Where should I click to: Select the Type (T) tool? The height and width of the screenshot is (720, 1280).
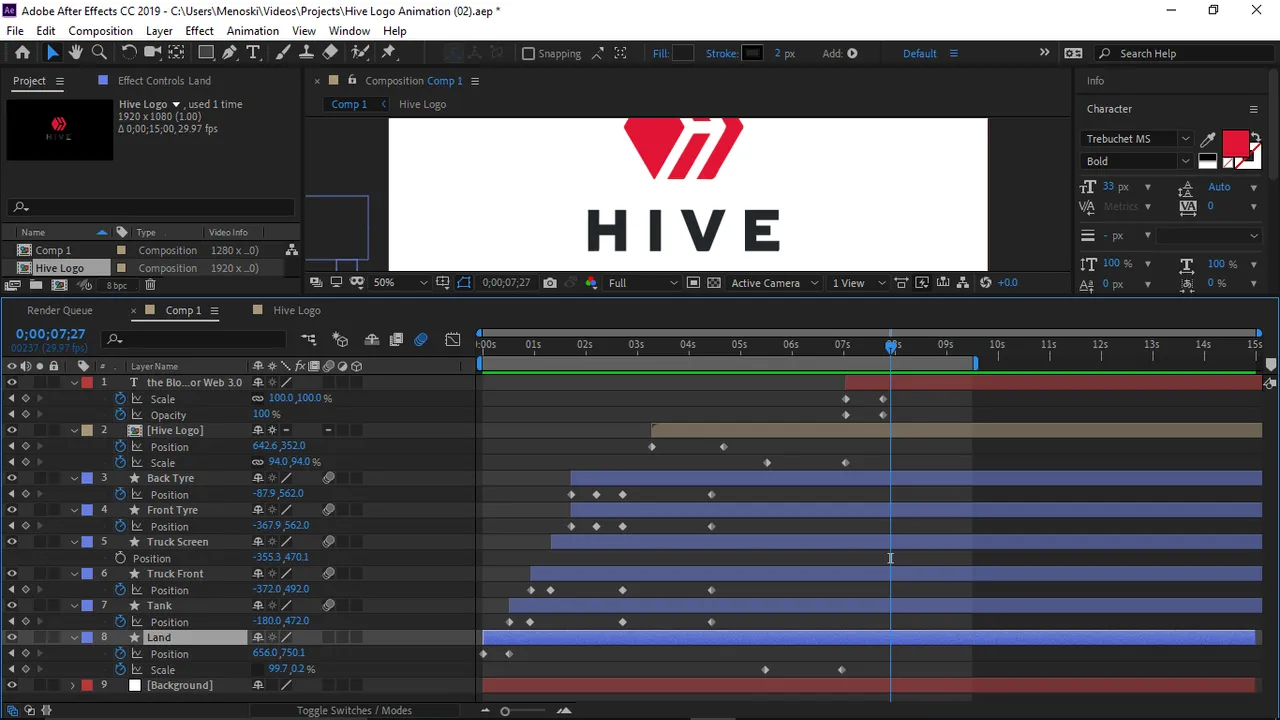[253, 53]
